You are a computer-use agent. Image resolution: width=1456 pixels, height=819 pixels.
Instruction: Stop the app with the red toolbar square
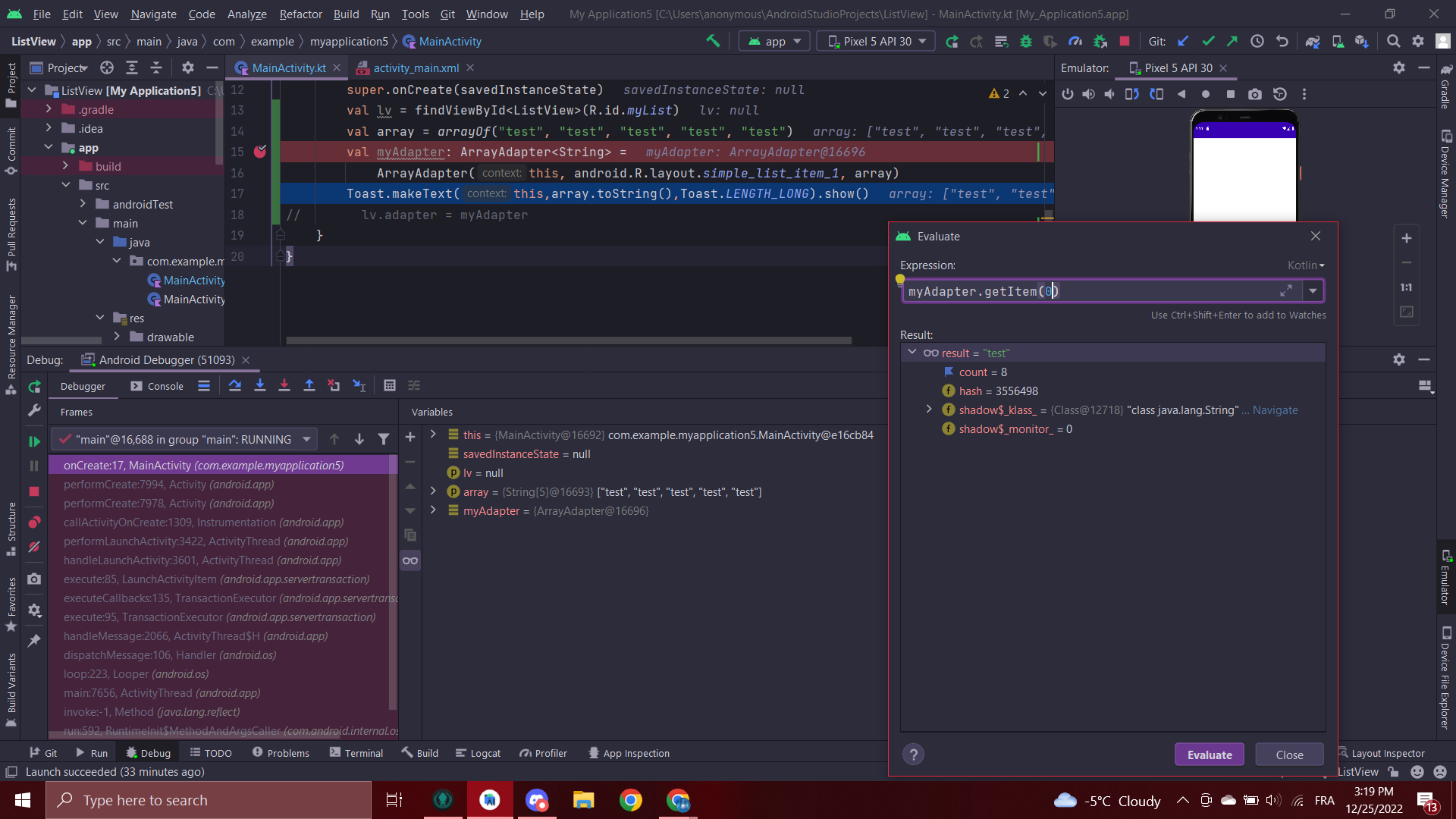pos(1125,41)
